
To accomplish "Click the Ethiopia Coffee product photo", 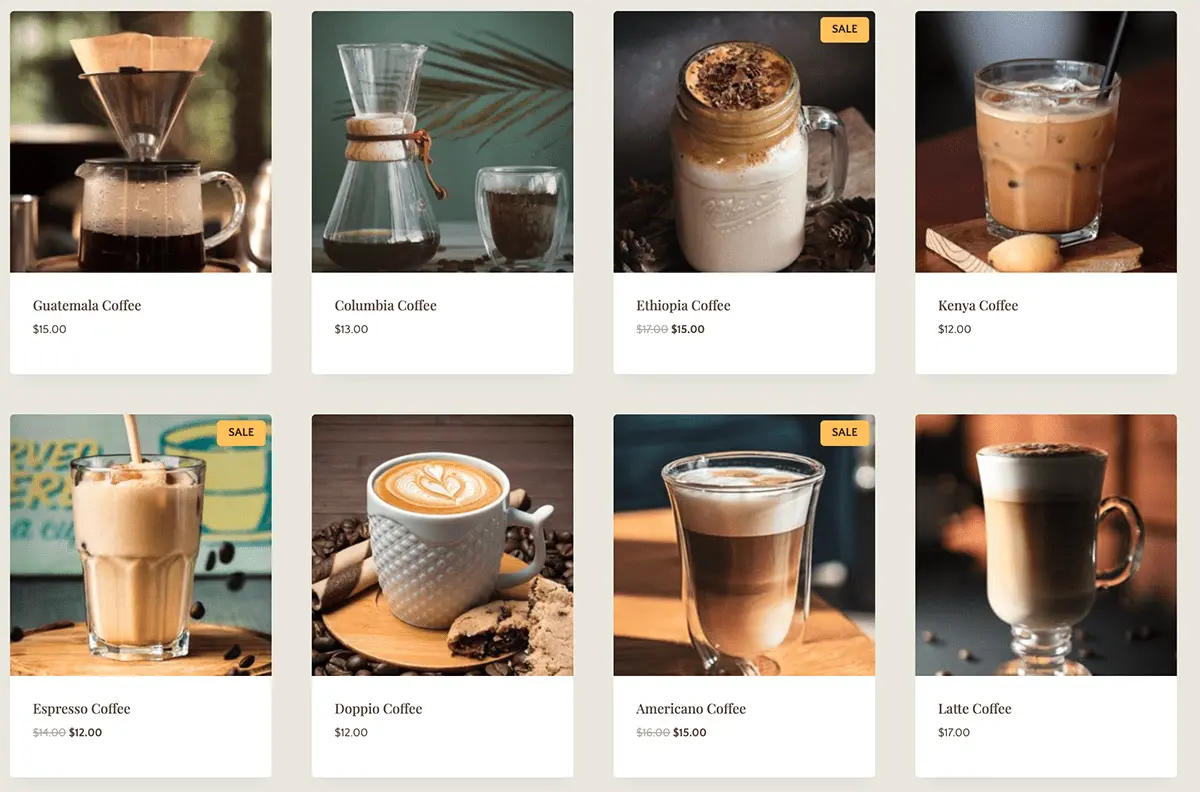I will click(744, 141).
